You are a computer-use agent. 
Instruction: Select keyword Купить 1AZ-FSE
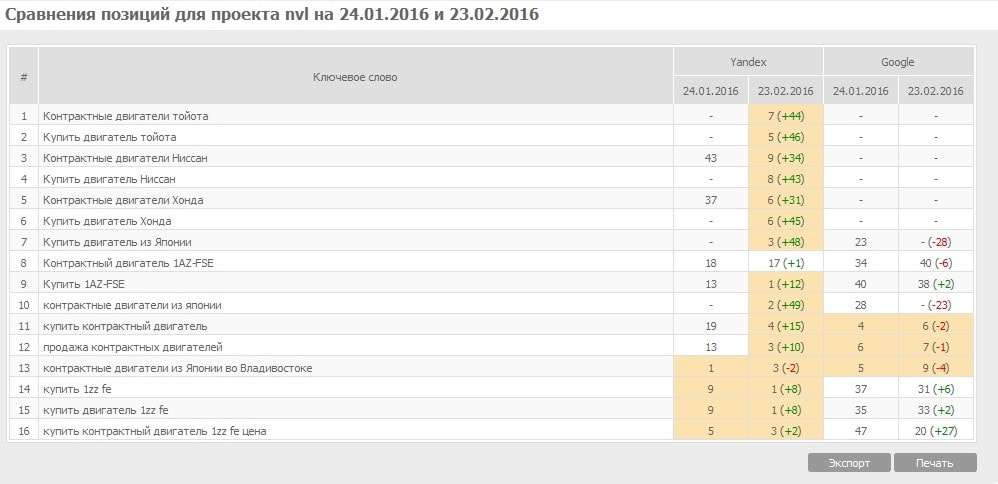click(x=84, y=284)
